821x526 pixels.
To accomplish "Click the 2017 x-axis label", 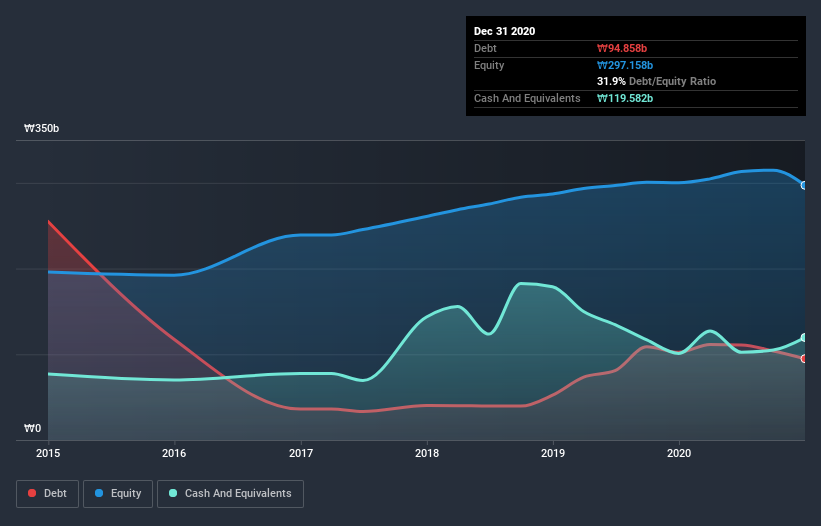I will pos(301,453).
